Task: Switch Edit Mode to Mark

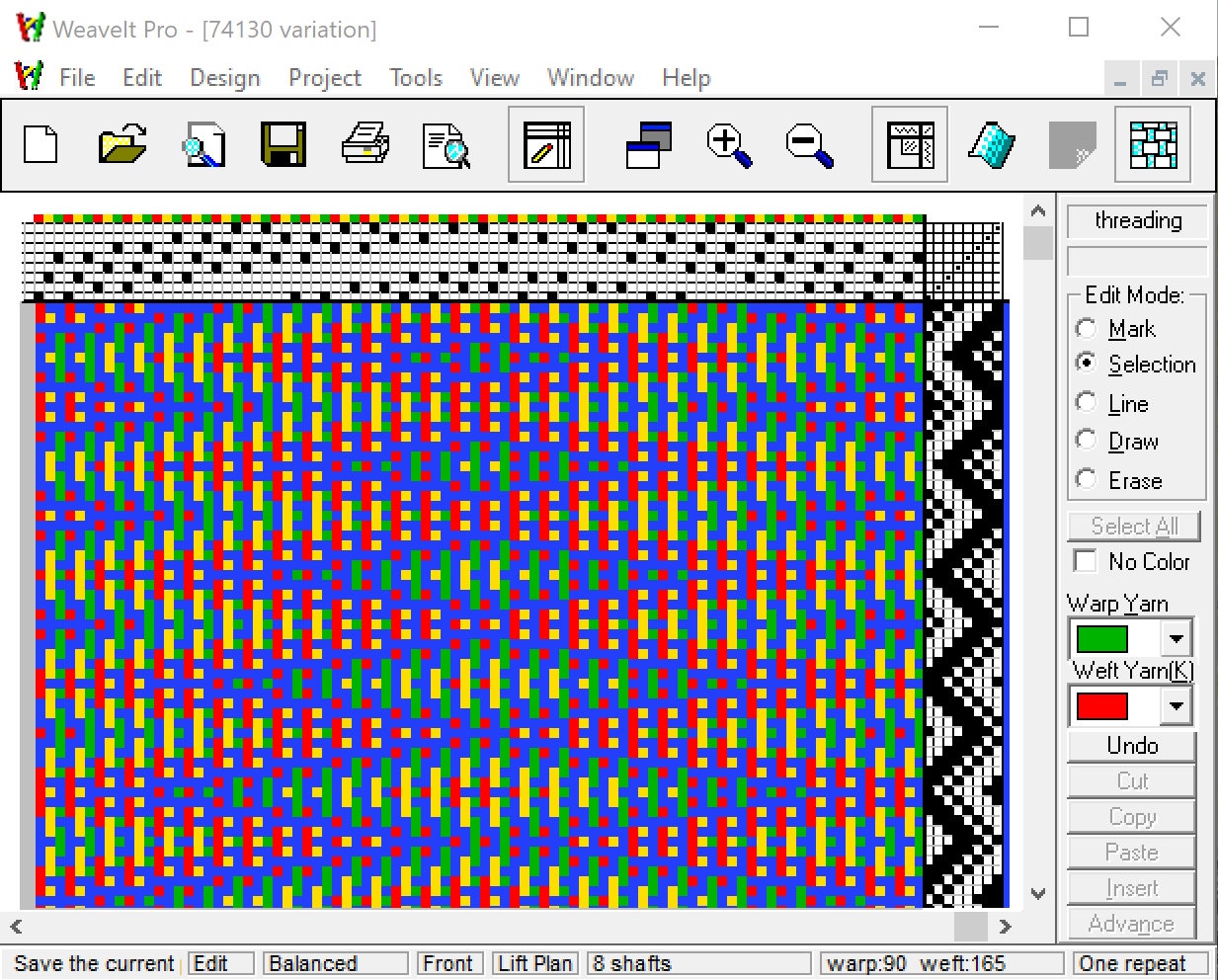Action: click(1087, 328)
